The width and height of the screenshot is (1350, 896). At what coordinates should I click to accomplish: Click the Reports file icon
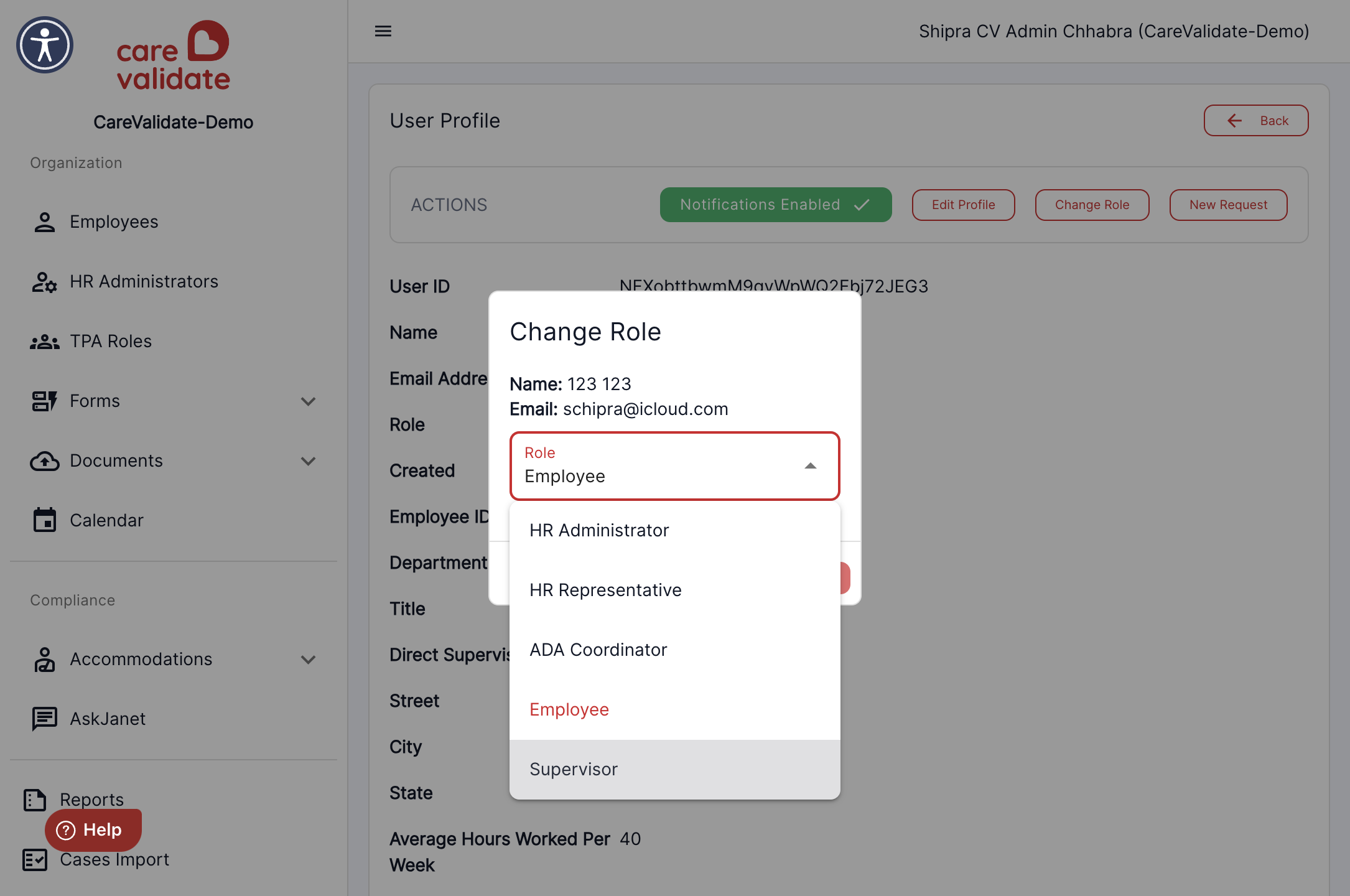[x=35, y=800]
